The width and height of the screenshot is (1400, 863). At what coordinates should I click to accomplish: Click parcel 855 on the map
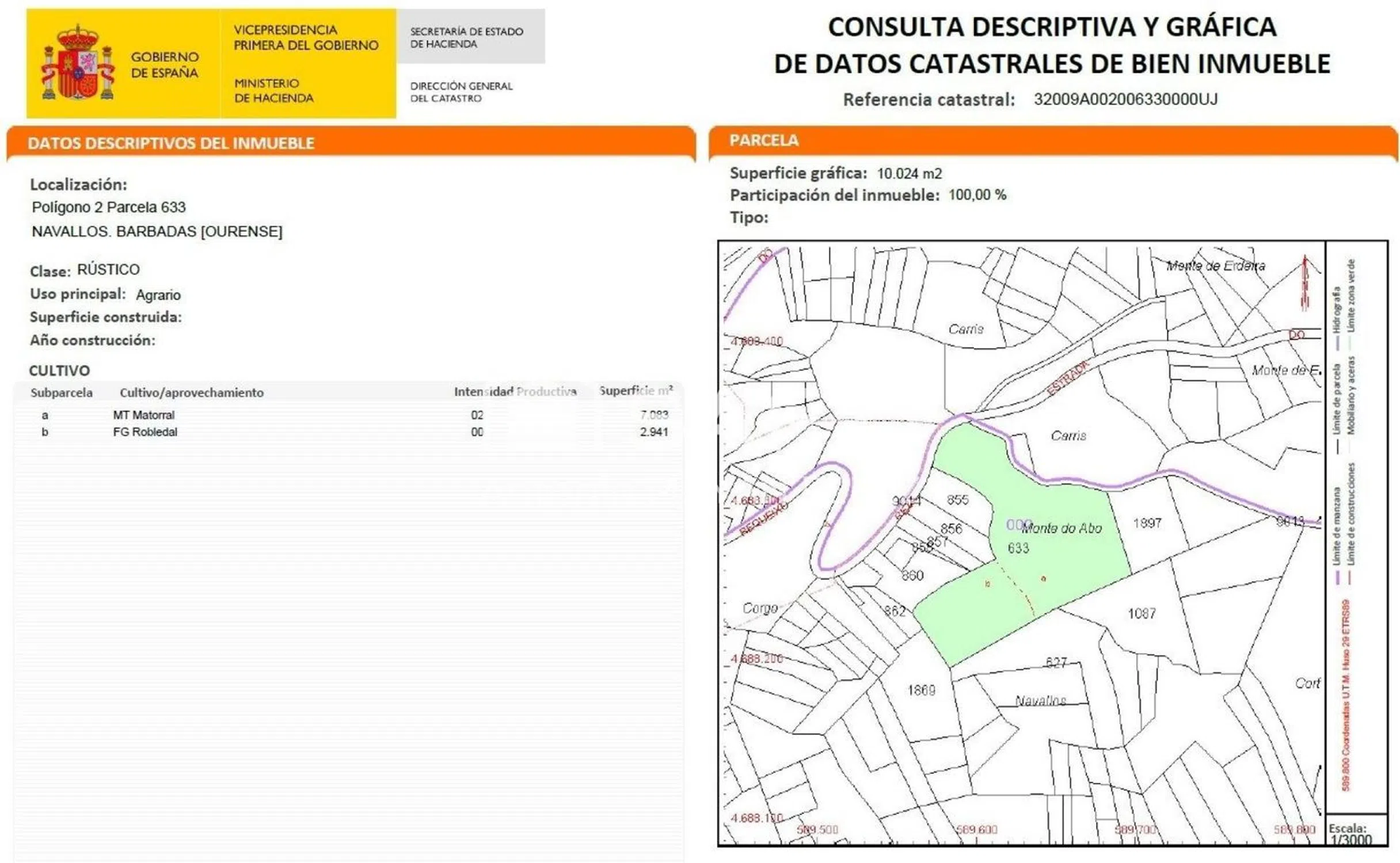[x=957, y=500]
